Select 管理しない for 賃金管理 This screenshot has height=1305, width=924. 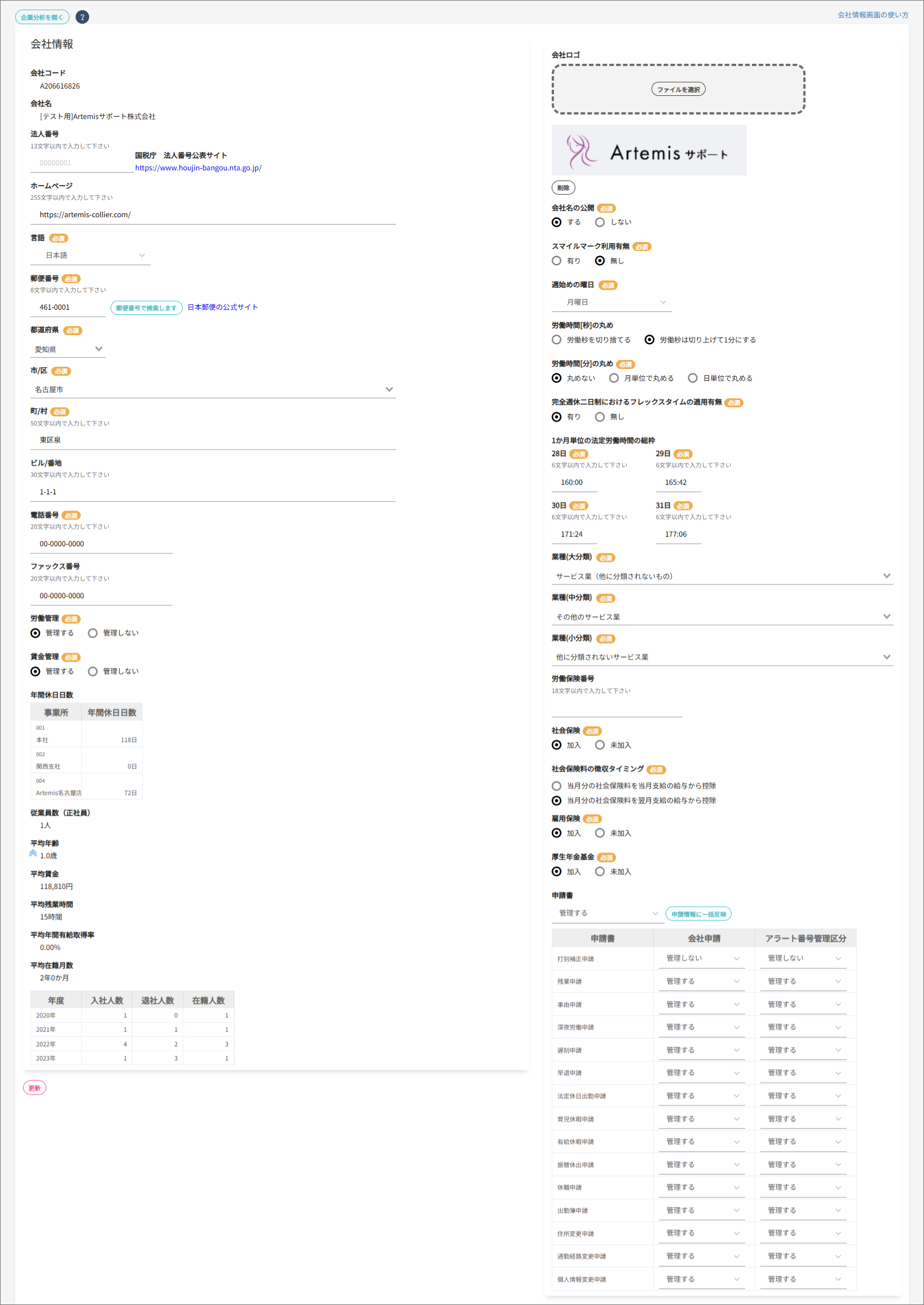93,671
